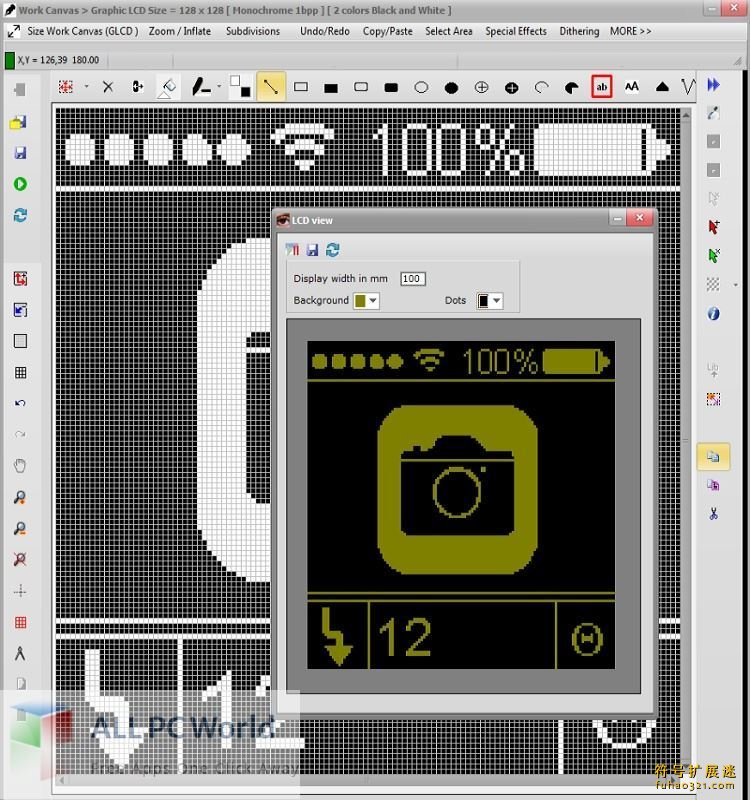The image size is (750, 800).
Task: Click the highlighted copy icon in right sidebar
Action: click(x=713, y=457)
